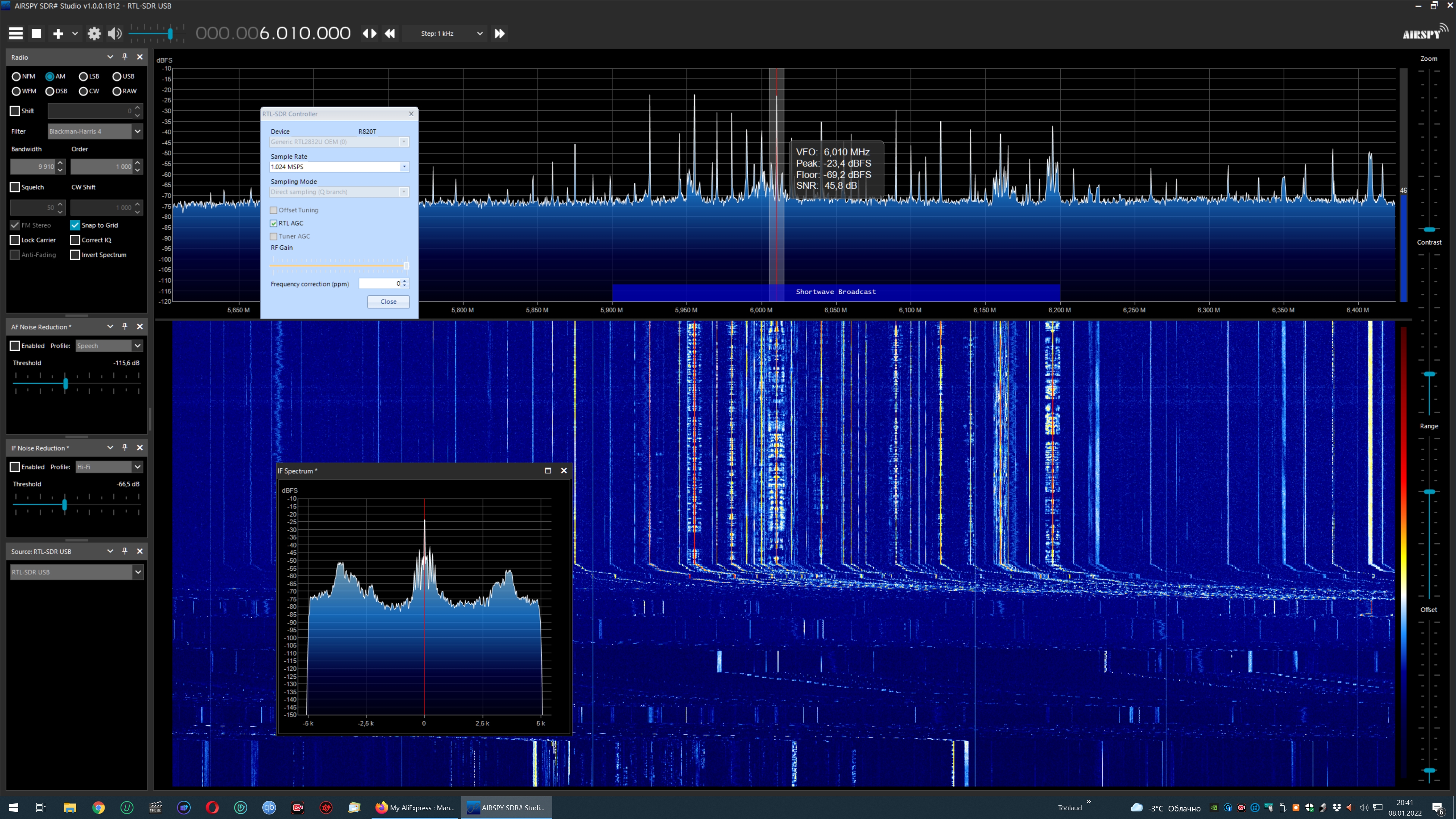Toggle the RTL AGC checkbox
The width and height of the screenshot is (1456, 819).
[273, 223]
